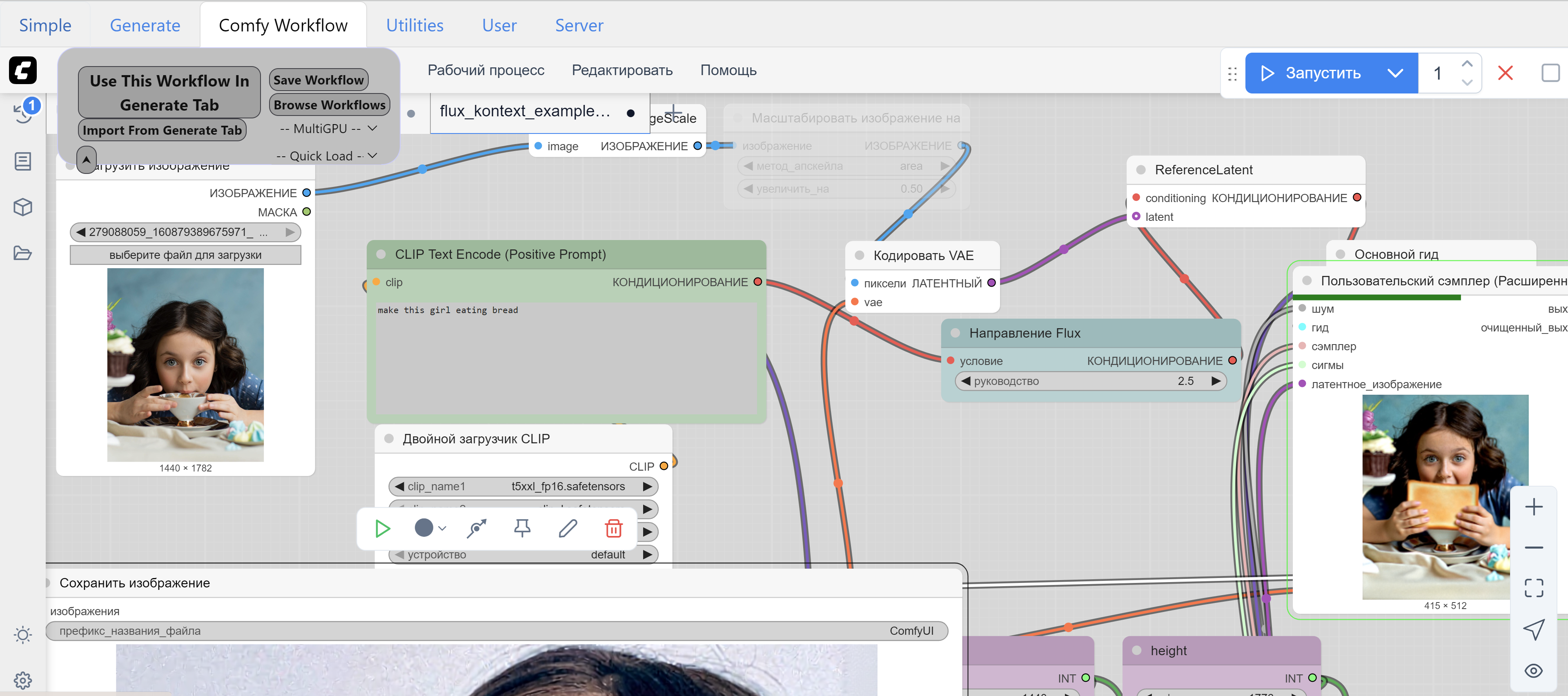The image size is (1568, 696).
Task: Click the pencil edit icon in toolbox
Action: [x=567, y=528]
